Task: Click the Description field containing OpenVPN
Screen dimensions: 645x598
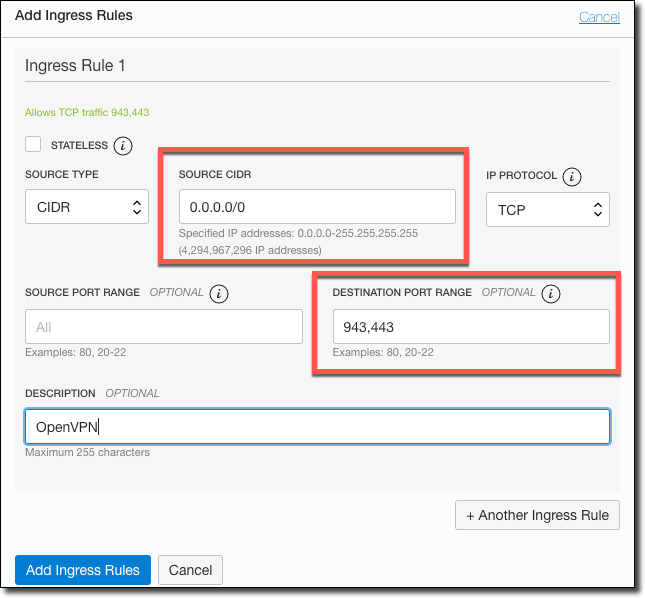Action: tap(317, 426)
